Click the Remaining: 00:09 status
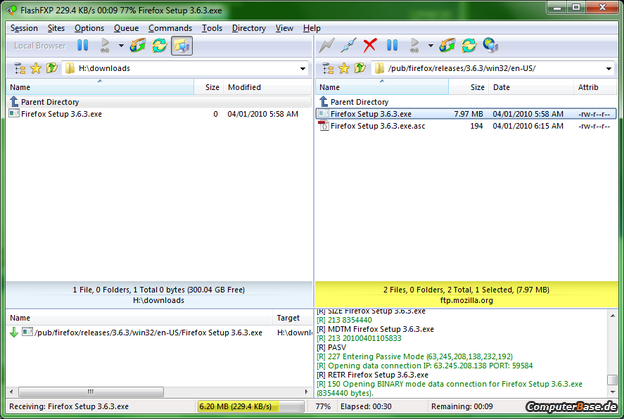624x419 pixels. coord(462,406)
